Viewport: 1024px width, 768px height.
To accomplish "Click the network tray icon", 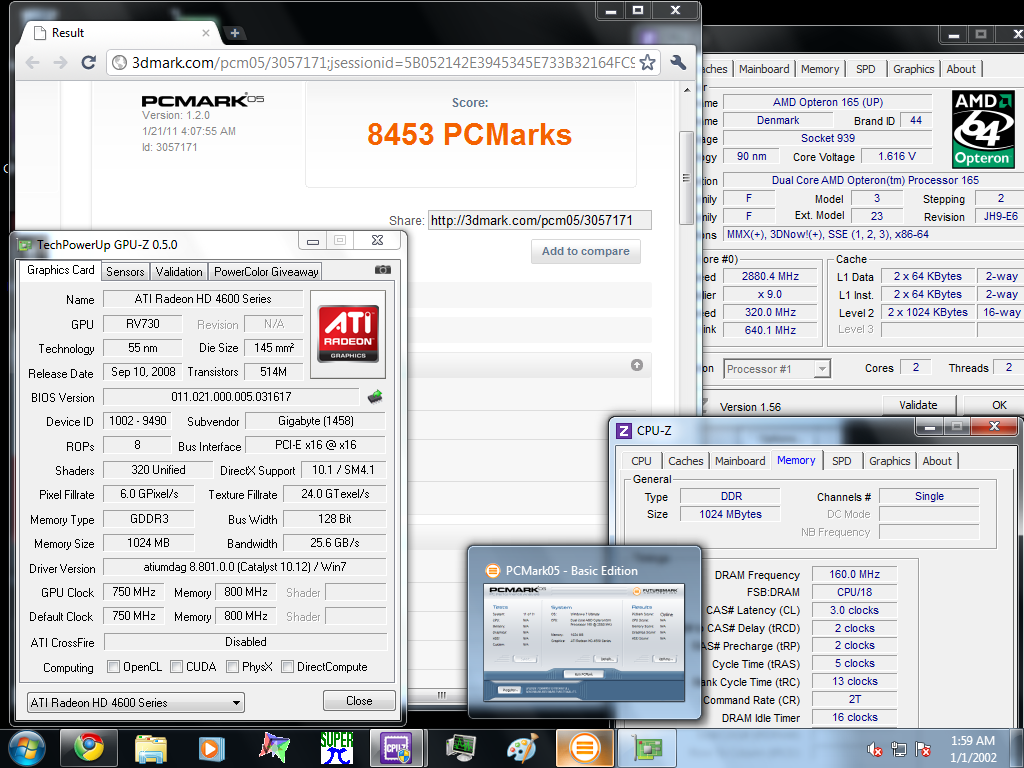I will [x=899, y=749].
